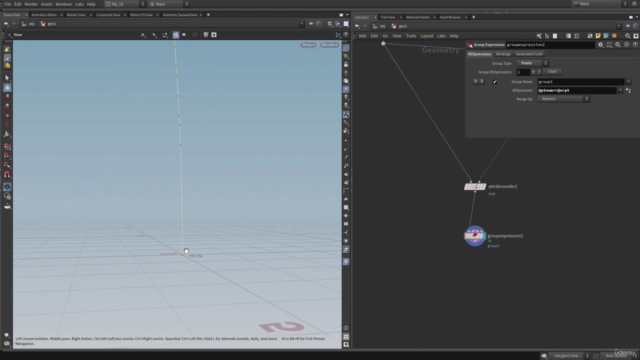Viewport: 640px width, 360px height.
Task: Switch to the Generated Code parameter tab
Action: coord(529,54)
